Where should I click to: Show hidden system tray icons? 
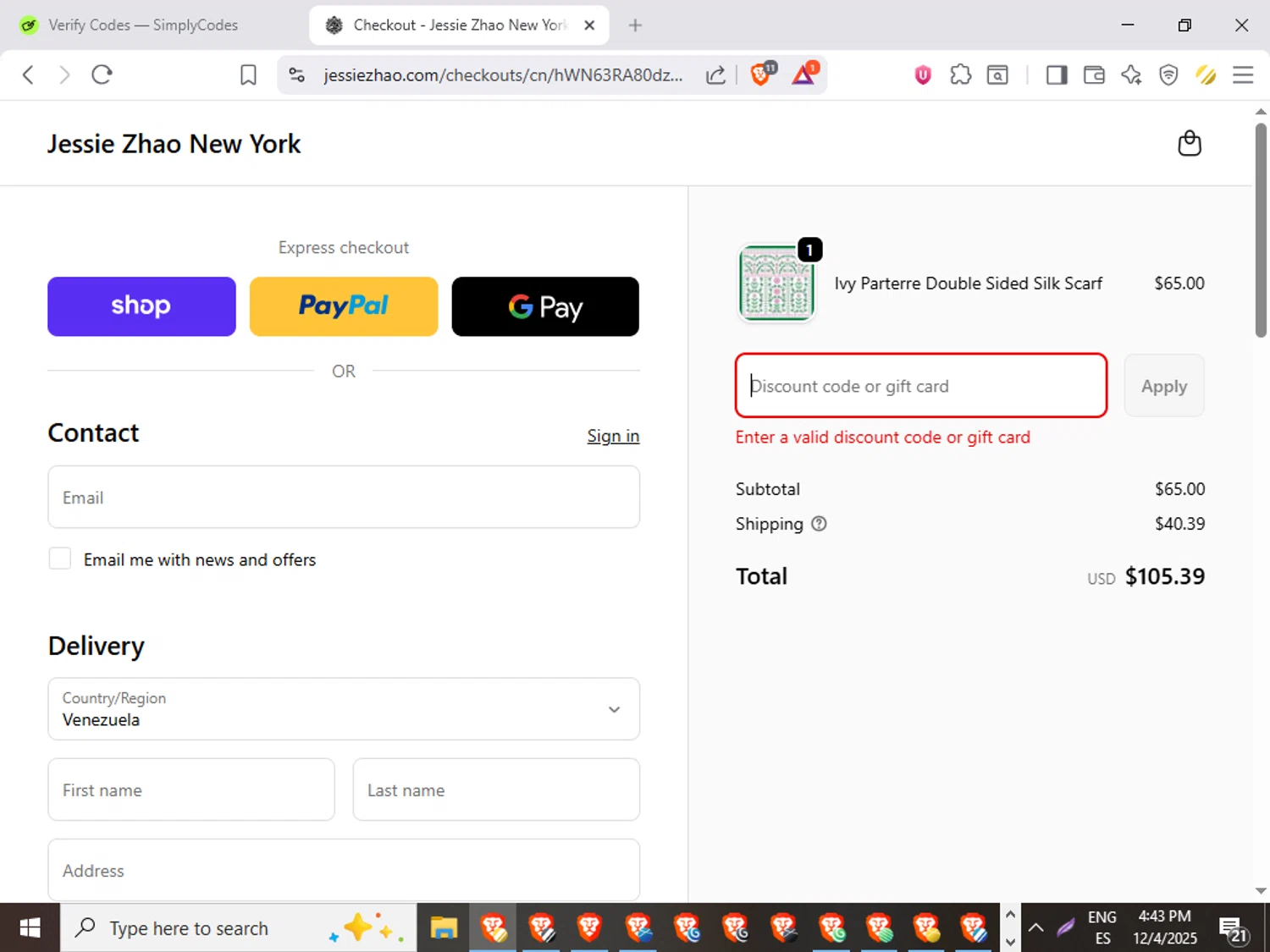[x=1035, y=928]
